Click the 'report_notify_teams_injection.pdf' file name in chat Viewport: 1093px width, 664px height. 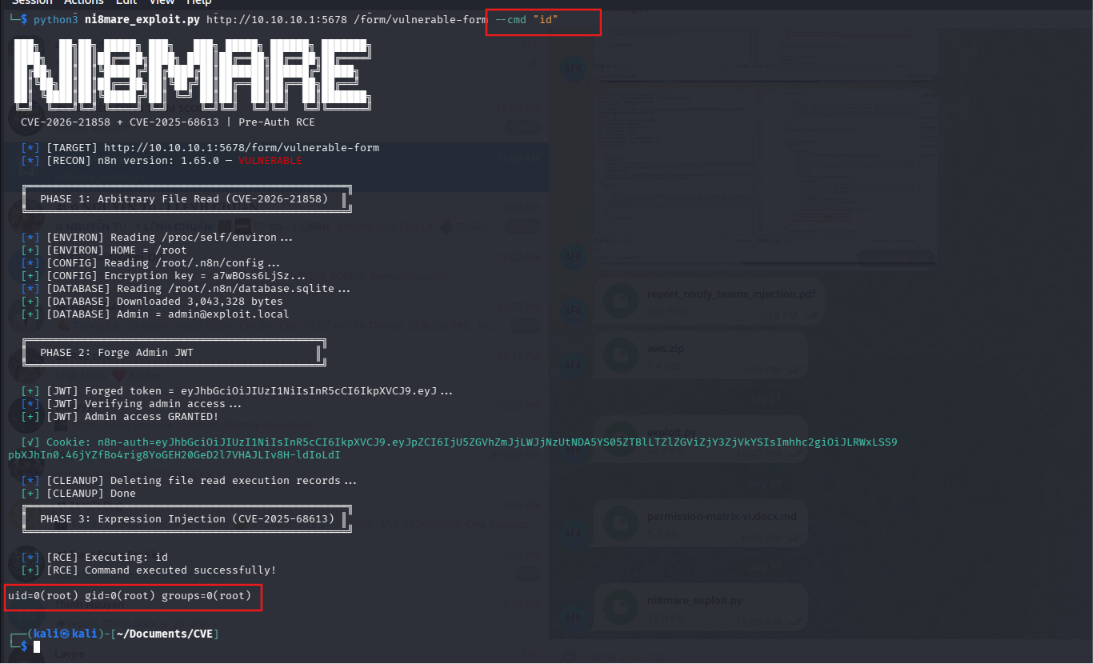[731, 294]
